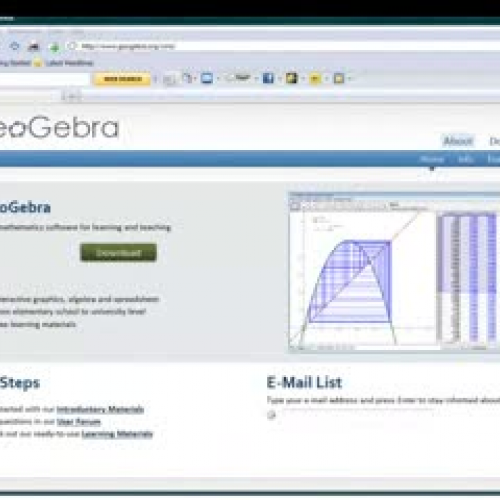Open dropdown arrow beside smiley icon
Viewport: 500px width, 500px height.
(326, 79)
